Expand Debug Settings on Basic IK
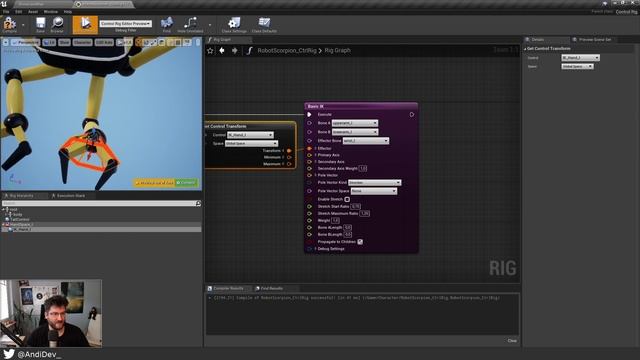 [x=316, y=249]
